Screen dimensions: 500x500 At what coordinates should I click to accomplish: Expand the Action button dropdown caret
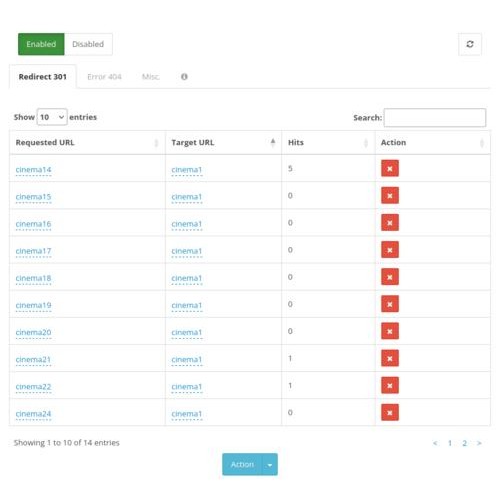[270, 464]
